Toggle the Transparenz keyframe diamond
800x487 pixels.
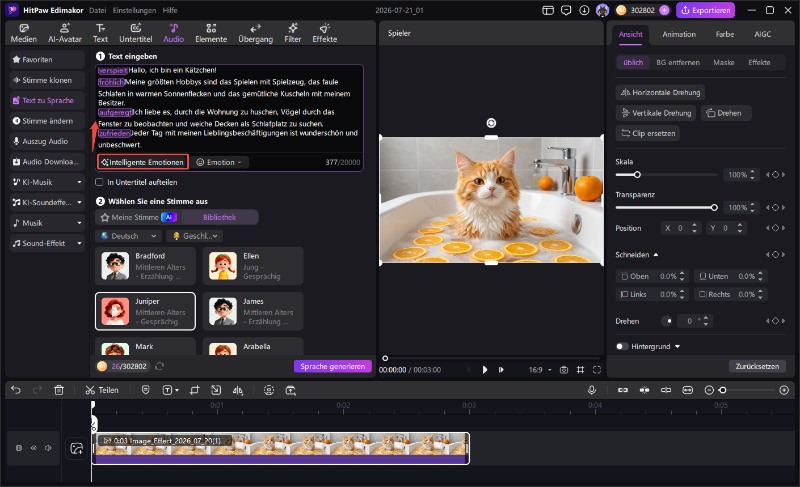(776, 208)
